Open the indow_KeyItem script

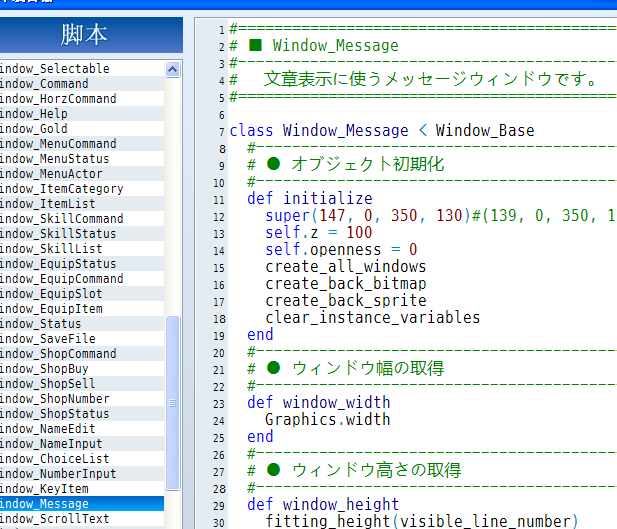coord(82,488)
